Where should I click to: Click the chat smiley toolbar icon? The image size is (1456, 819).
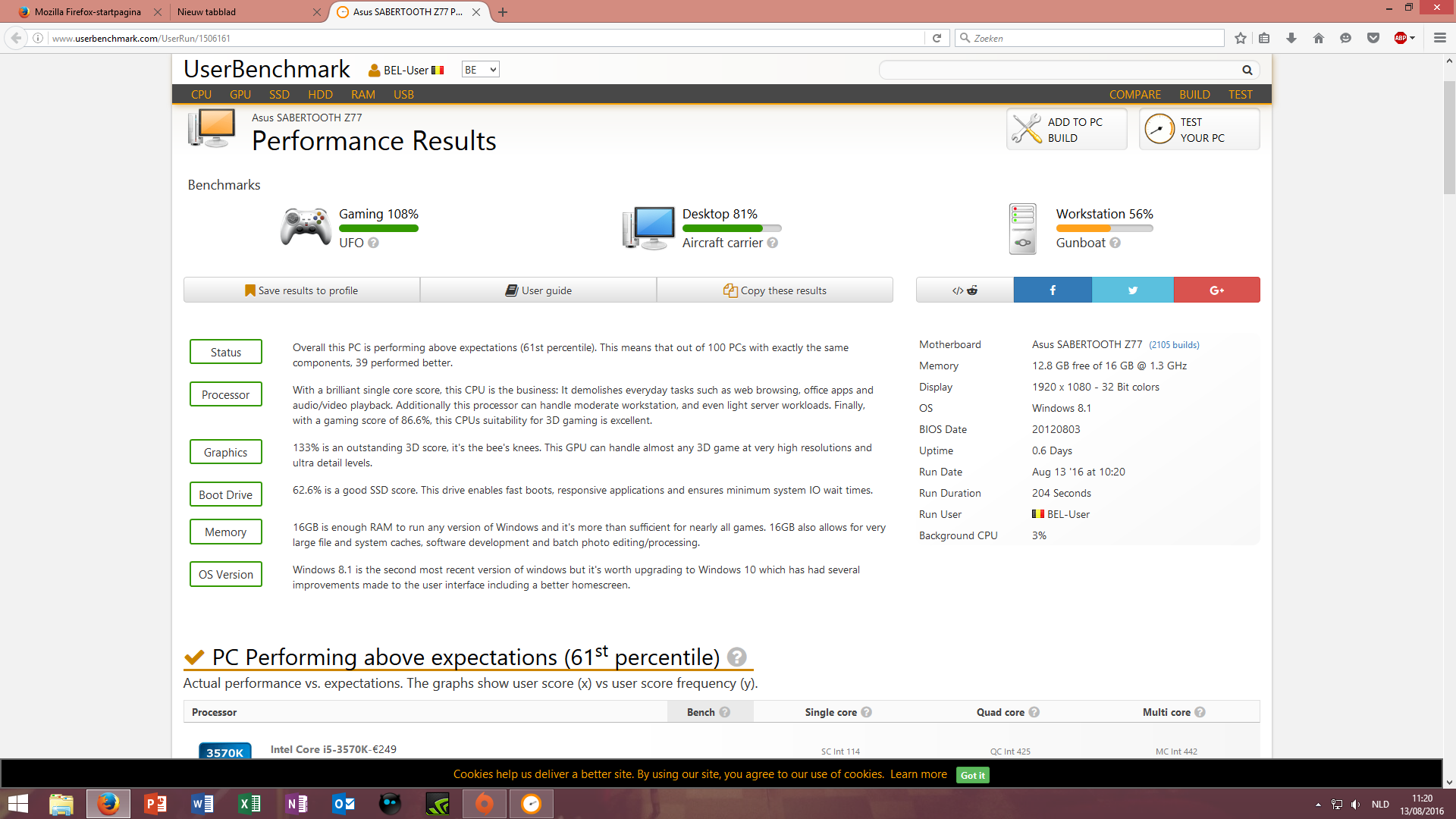tap(1346, 38)
